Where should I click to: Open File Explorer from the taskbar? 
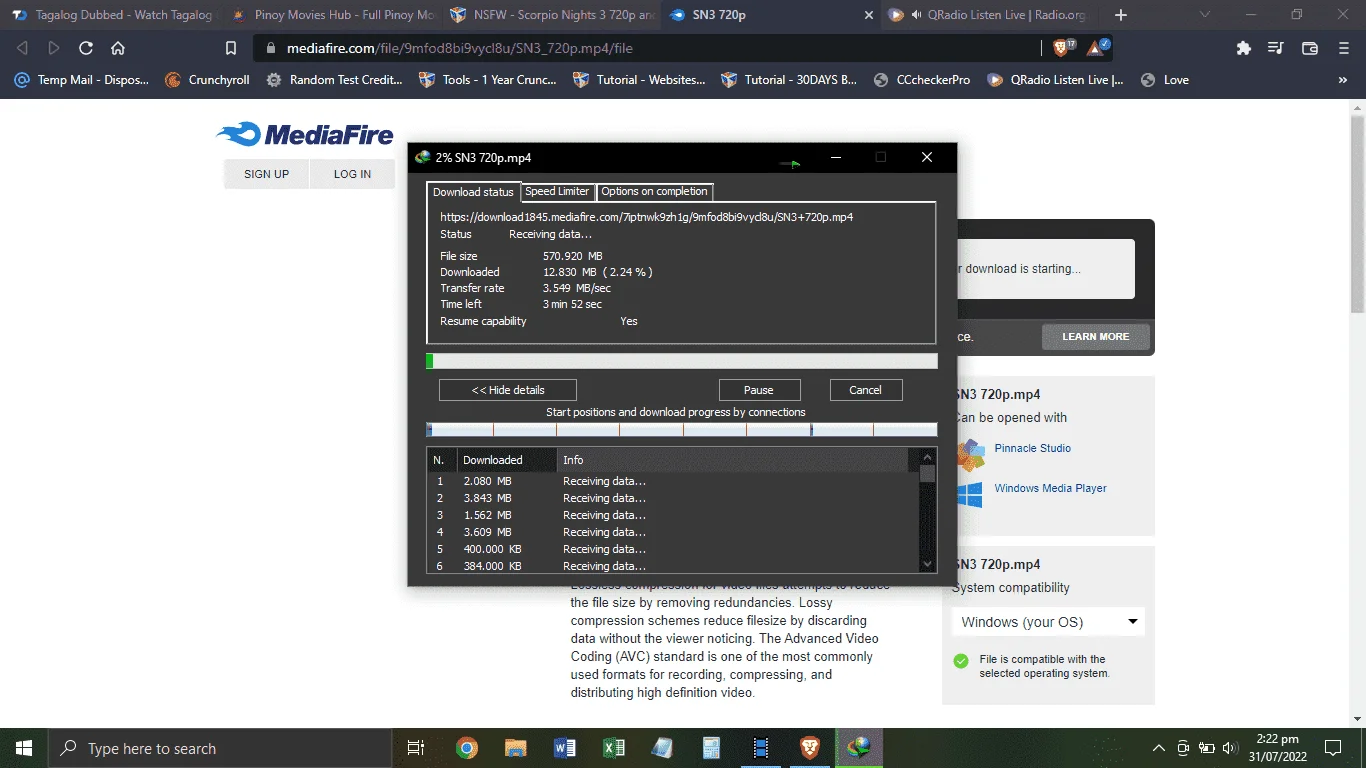click(x=516, y=748)
